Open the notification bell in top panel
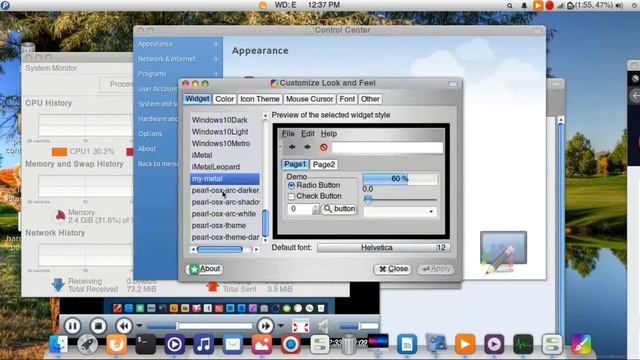This screenshot has width=640, height=360. pyautogui.click(x=524, y=5)
